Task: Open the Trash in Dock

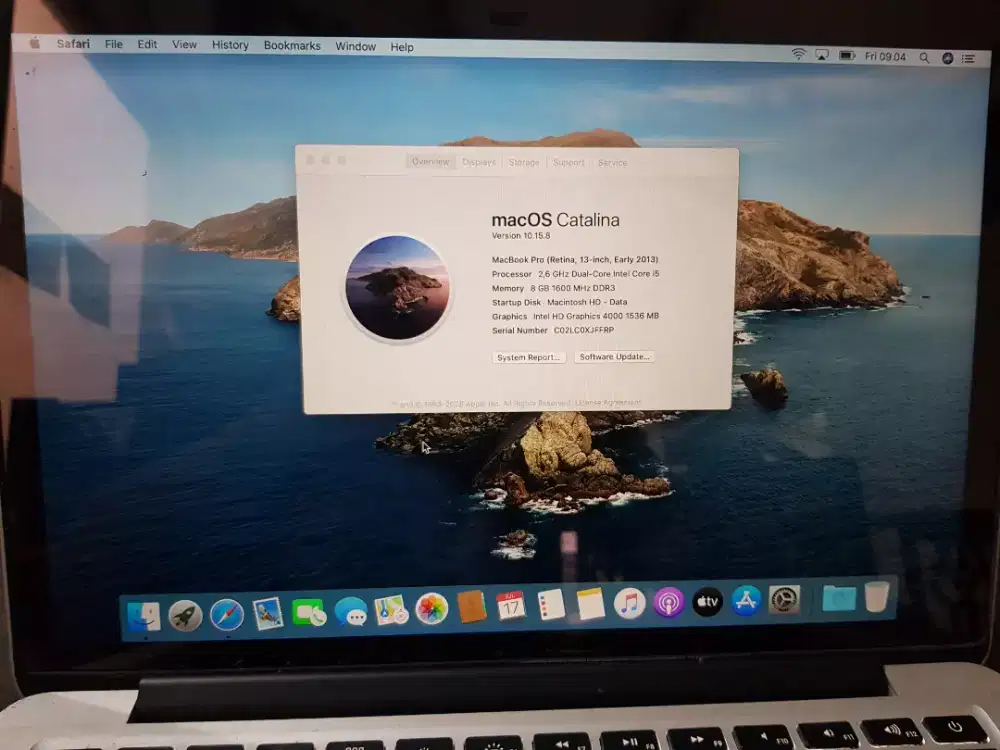Action: (877, 597)
